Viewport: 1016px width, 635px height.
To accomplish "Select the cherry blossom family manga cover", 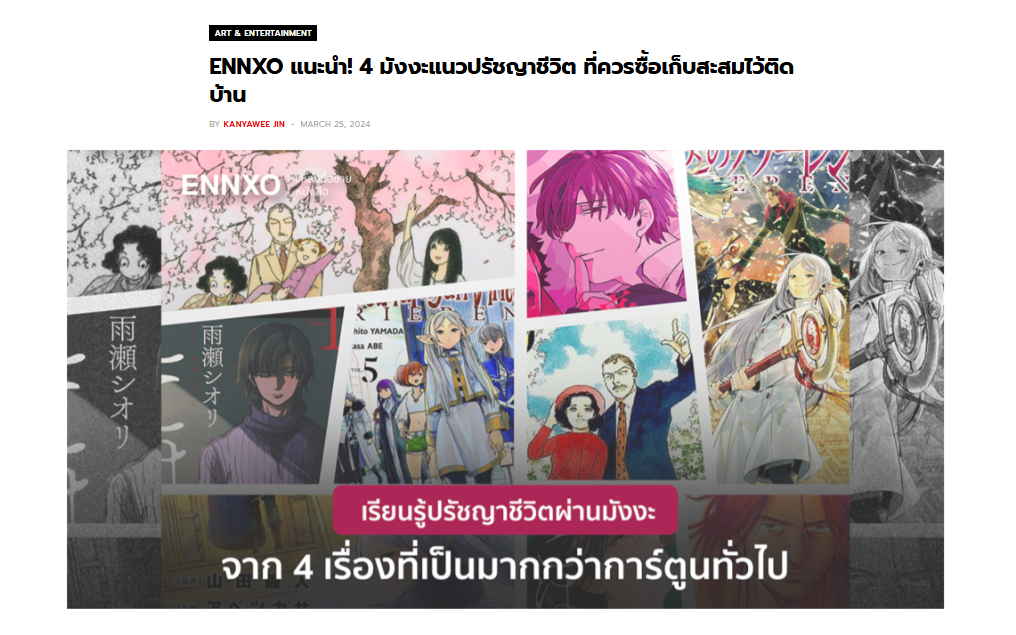I will 338,229.
